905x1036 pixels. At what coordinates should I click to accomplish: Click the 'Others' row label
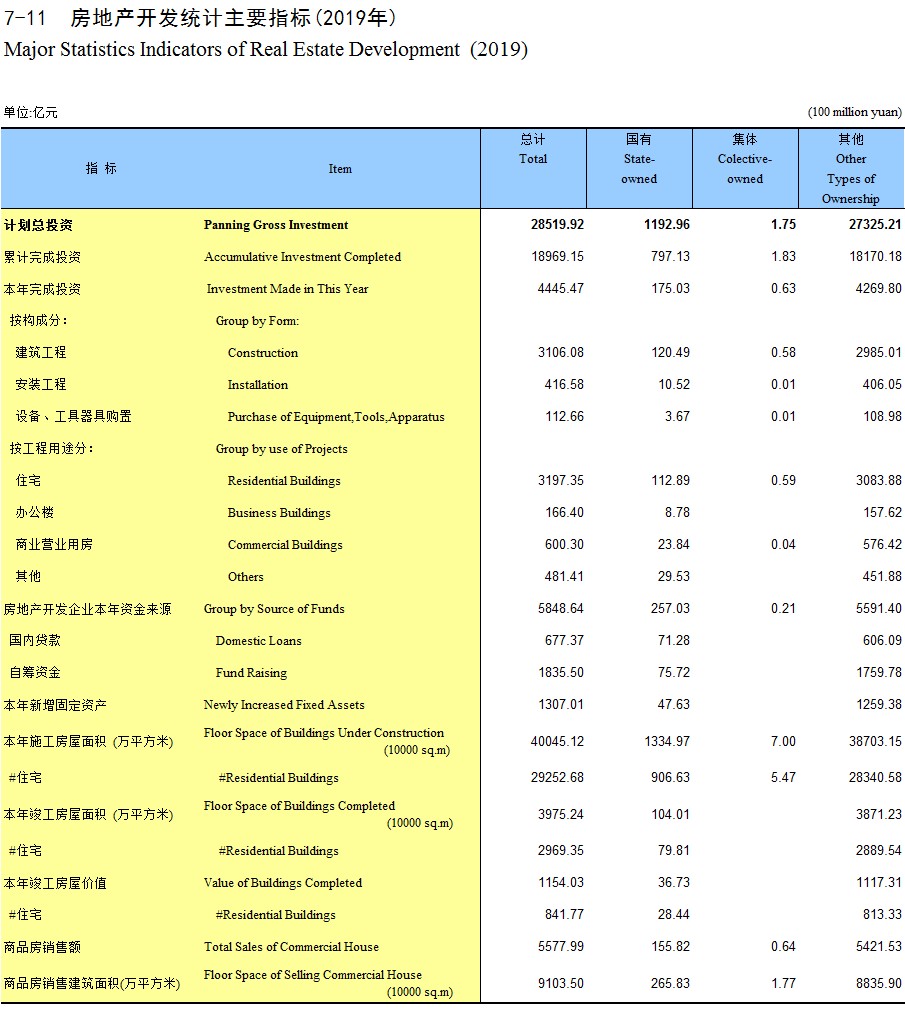click(x=245, y=577)
